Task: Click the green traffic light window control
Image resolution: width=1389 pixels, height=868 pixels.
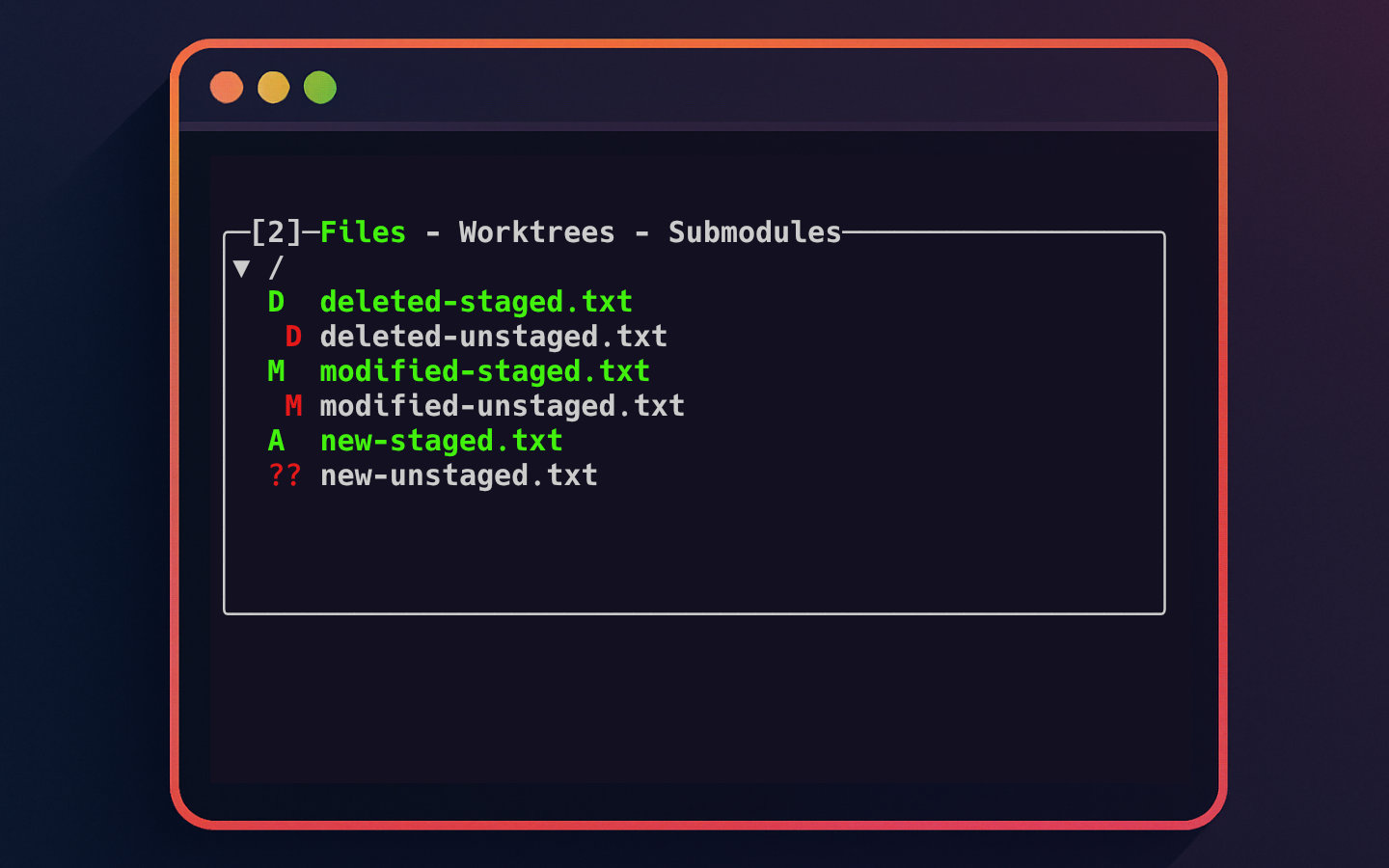Action: [x=319, y=87]
